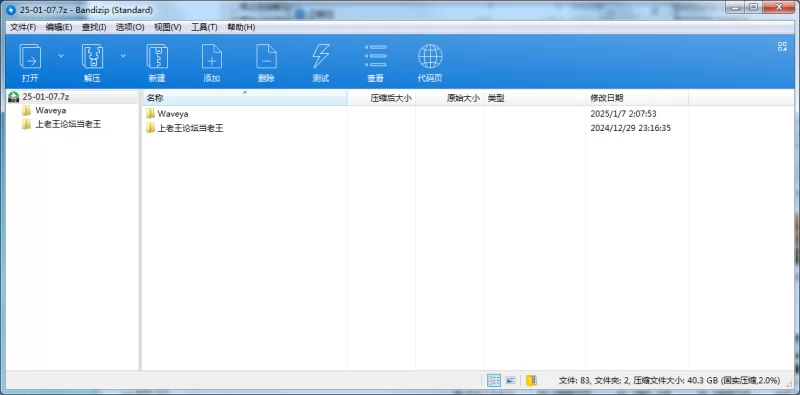
Task: Click the yellow archive info icon in status bar
Action: 531,380
